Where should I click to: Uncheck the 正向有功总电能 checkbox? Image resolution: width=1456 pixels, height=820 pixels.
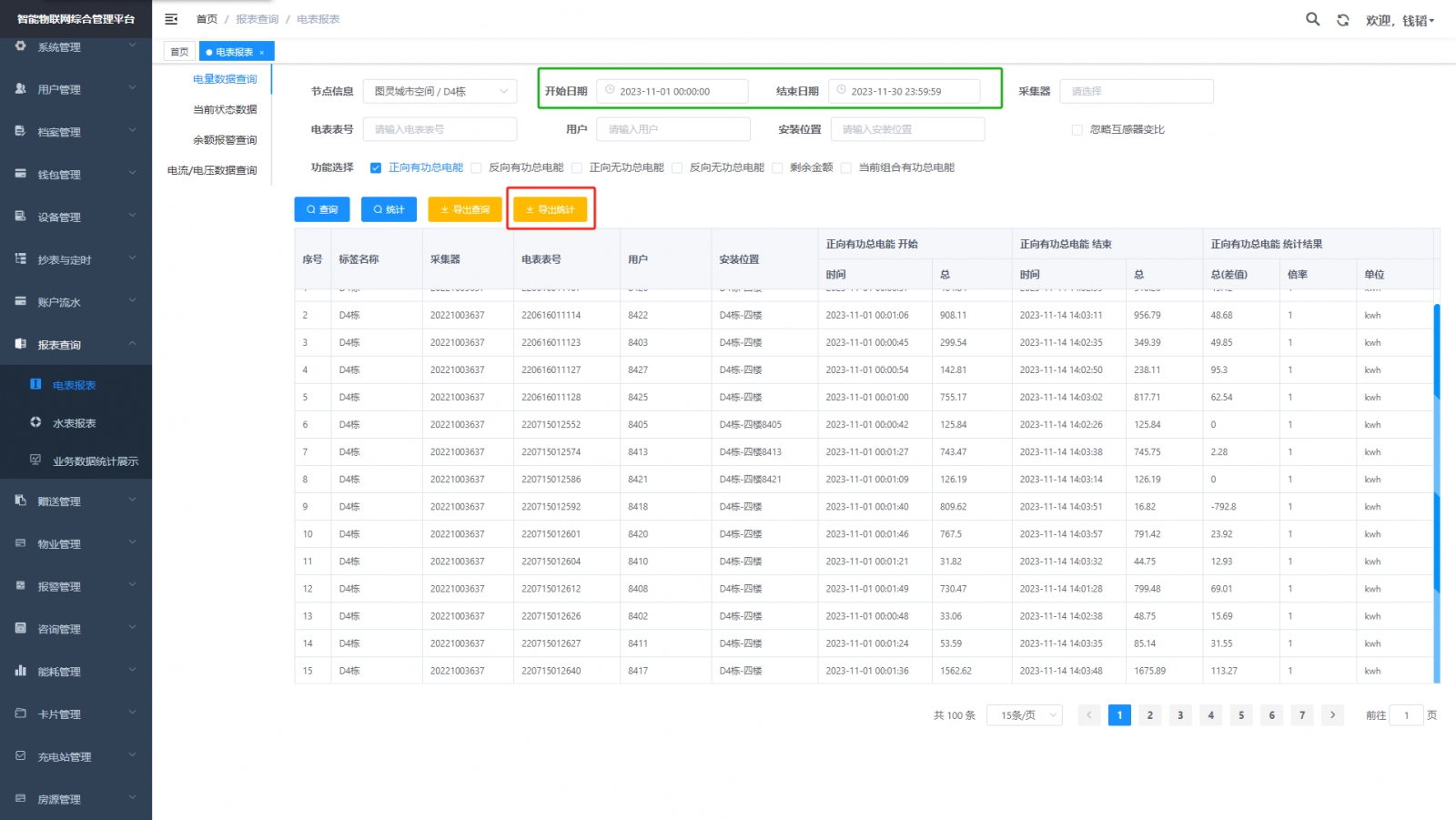[376, 167]
